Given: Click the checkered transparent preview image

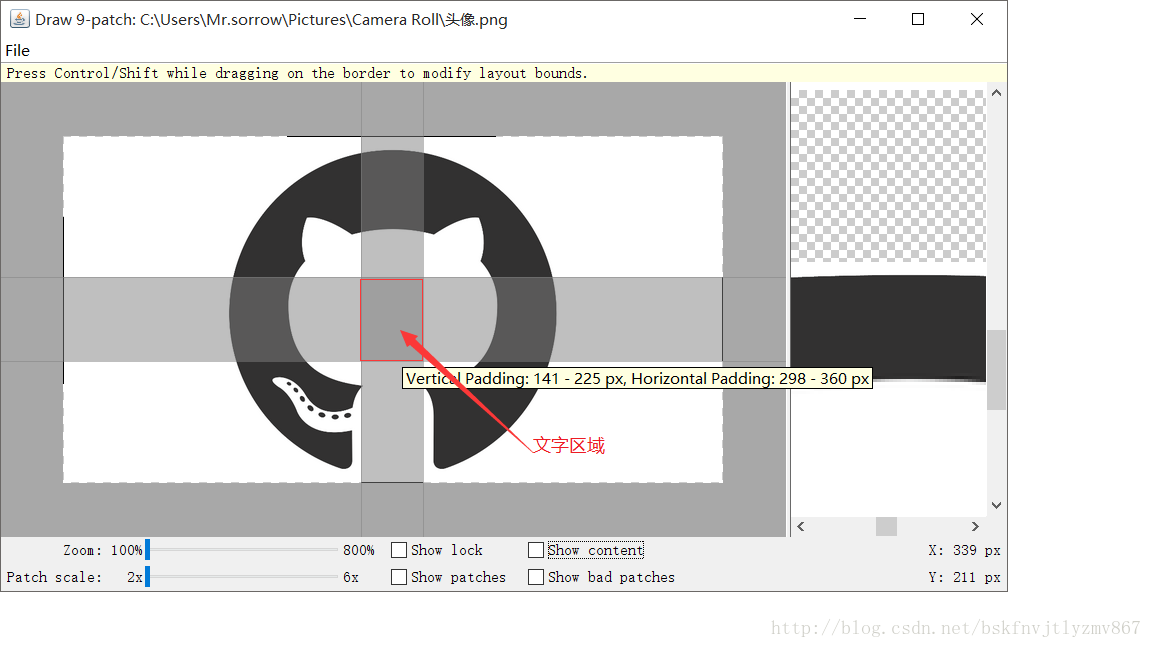Looking at the screenshot, I should 888,176.
